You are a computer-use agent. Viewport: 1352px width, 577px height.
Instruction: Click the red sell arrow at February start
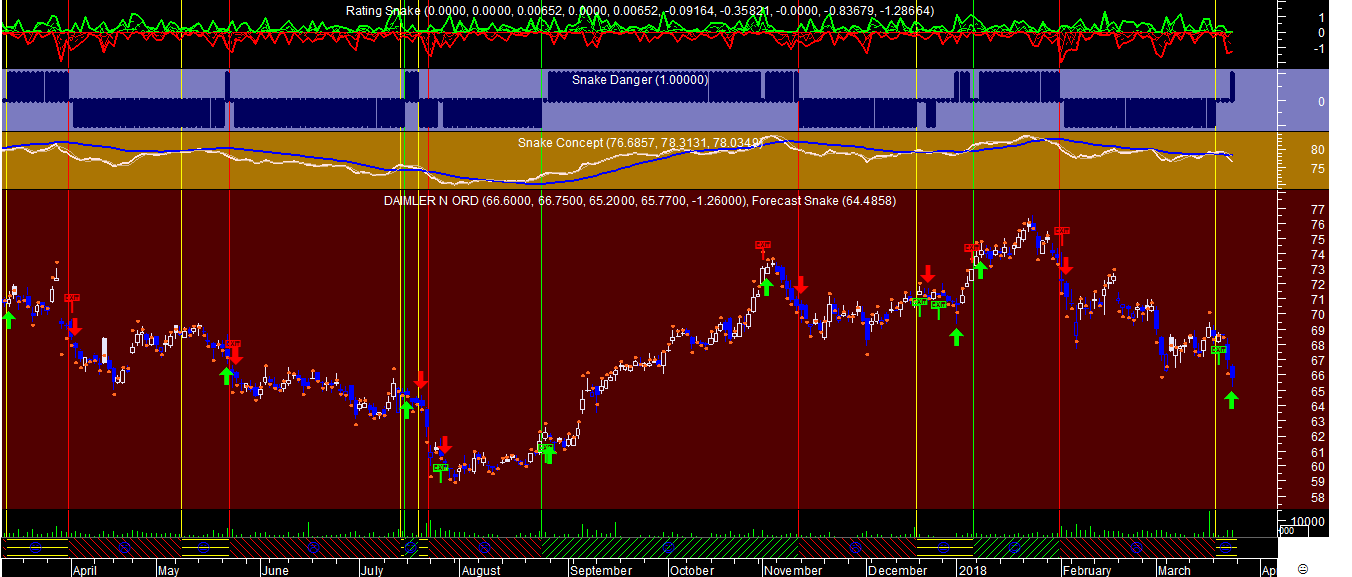1066,265
